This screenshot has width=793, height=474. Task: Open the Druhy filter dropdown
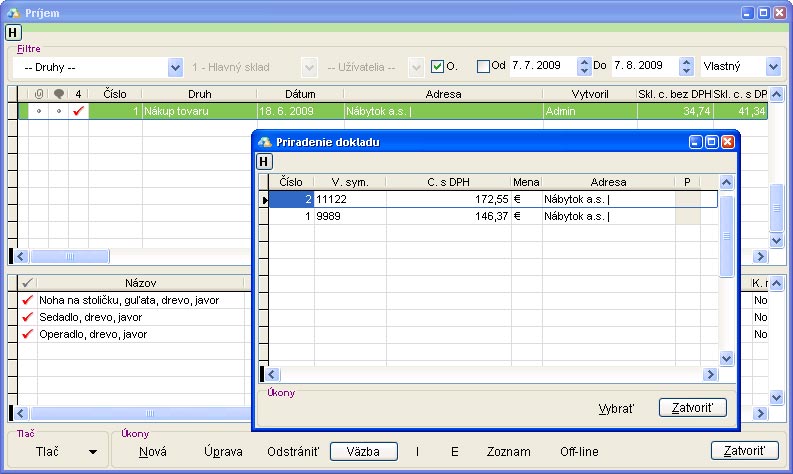[x=175, y=67]
